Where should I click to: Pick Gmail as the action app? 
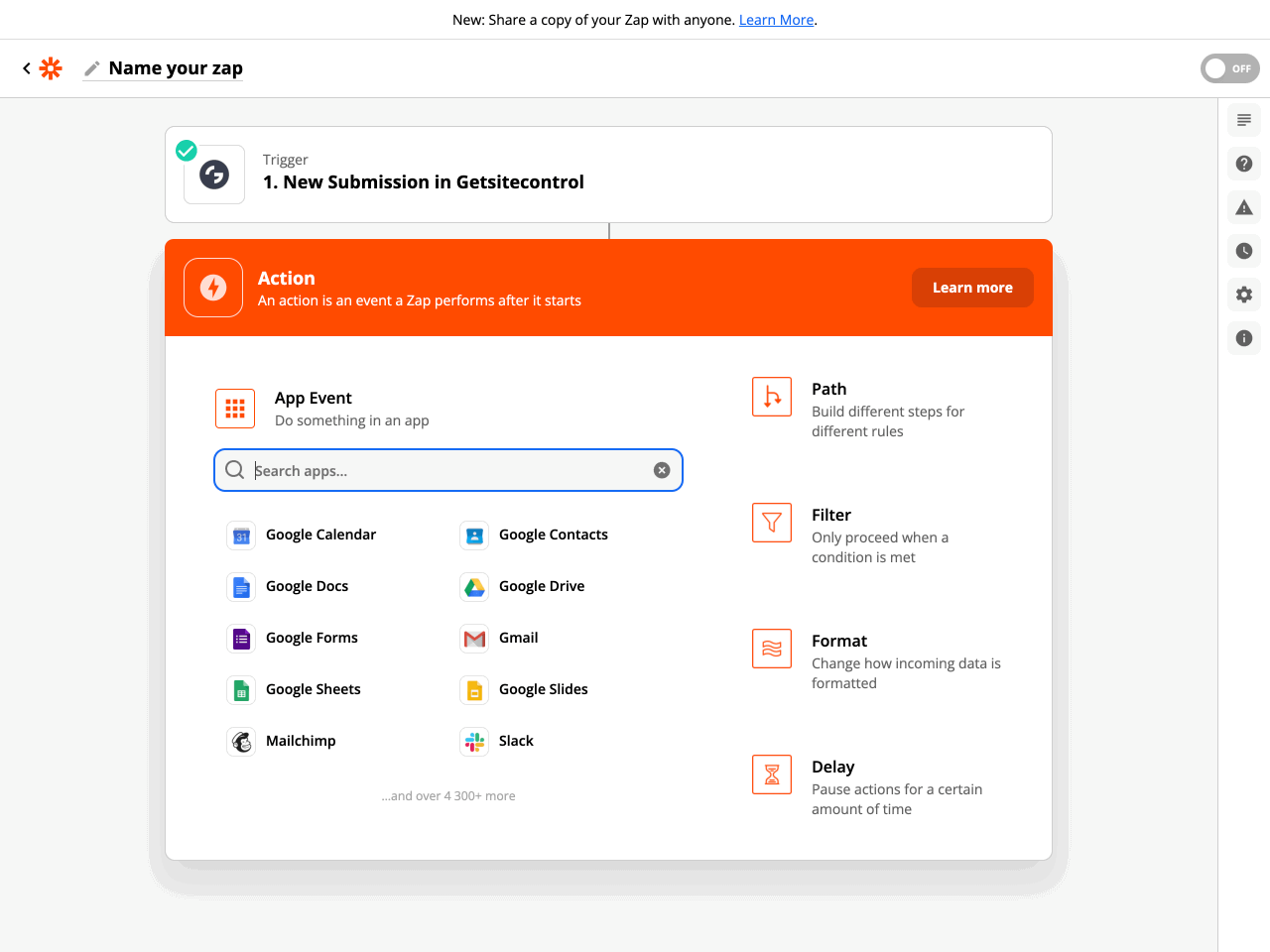tap(518, 638)
